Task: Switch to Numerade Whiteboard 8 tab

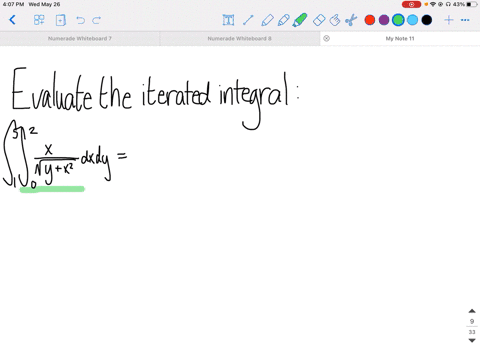Action: coord(240,39)
